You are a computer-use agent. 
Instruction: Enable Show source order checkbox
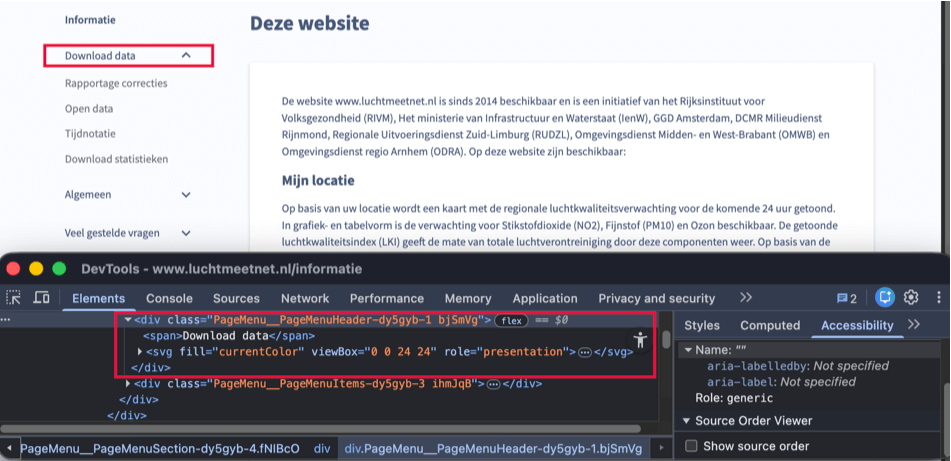tap(691, 446)
